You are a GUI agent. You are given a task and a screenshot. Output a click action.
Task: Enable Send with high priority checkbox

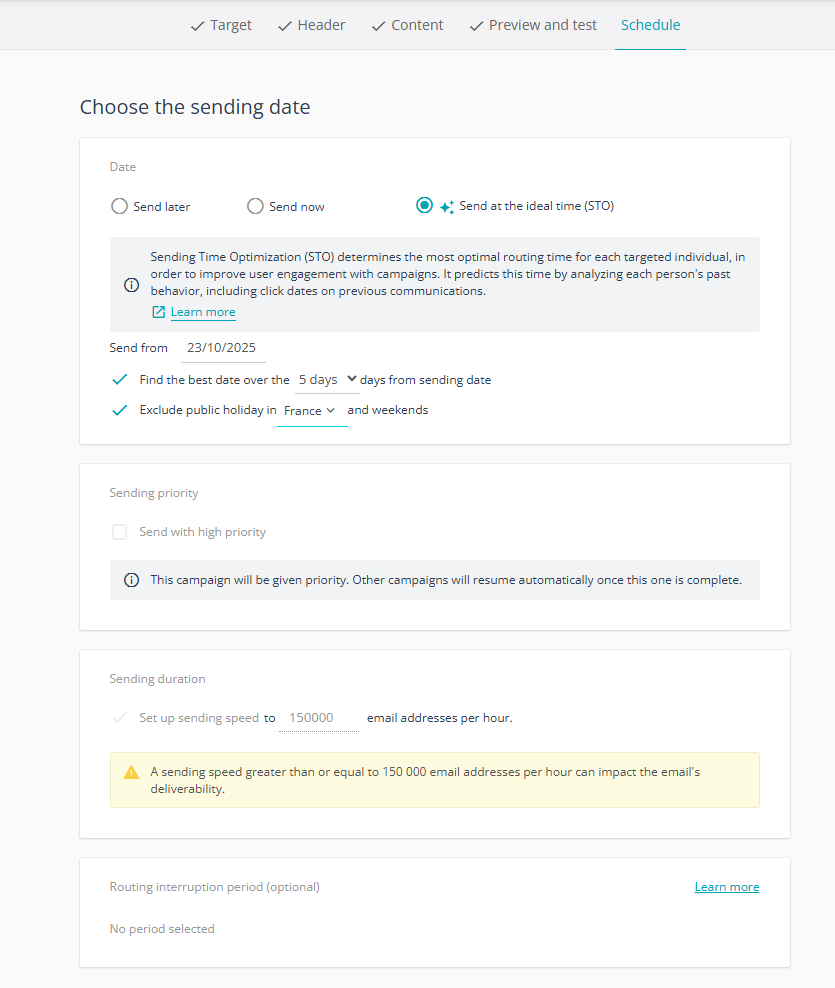pos(119,532)
